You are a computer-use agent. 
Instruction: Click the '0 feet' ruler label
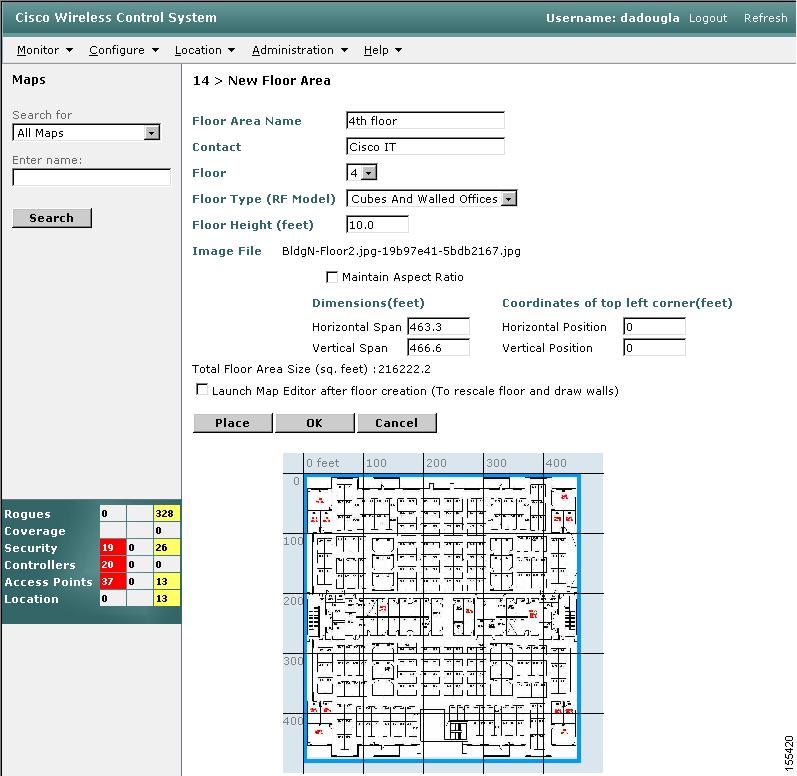click(x=322, y=463)
